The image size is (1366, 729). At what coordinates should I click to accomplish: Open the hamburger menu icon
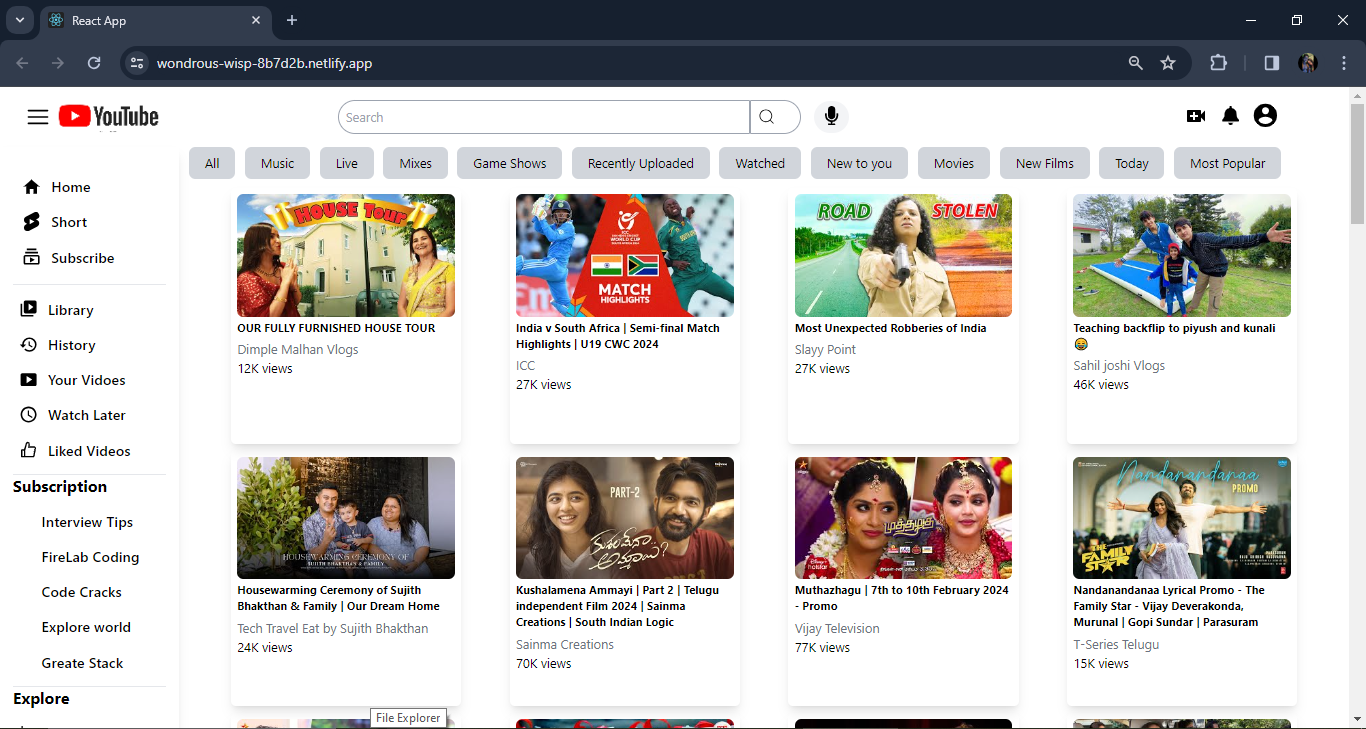pyautogui.click(x=38, y=117)
